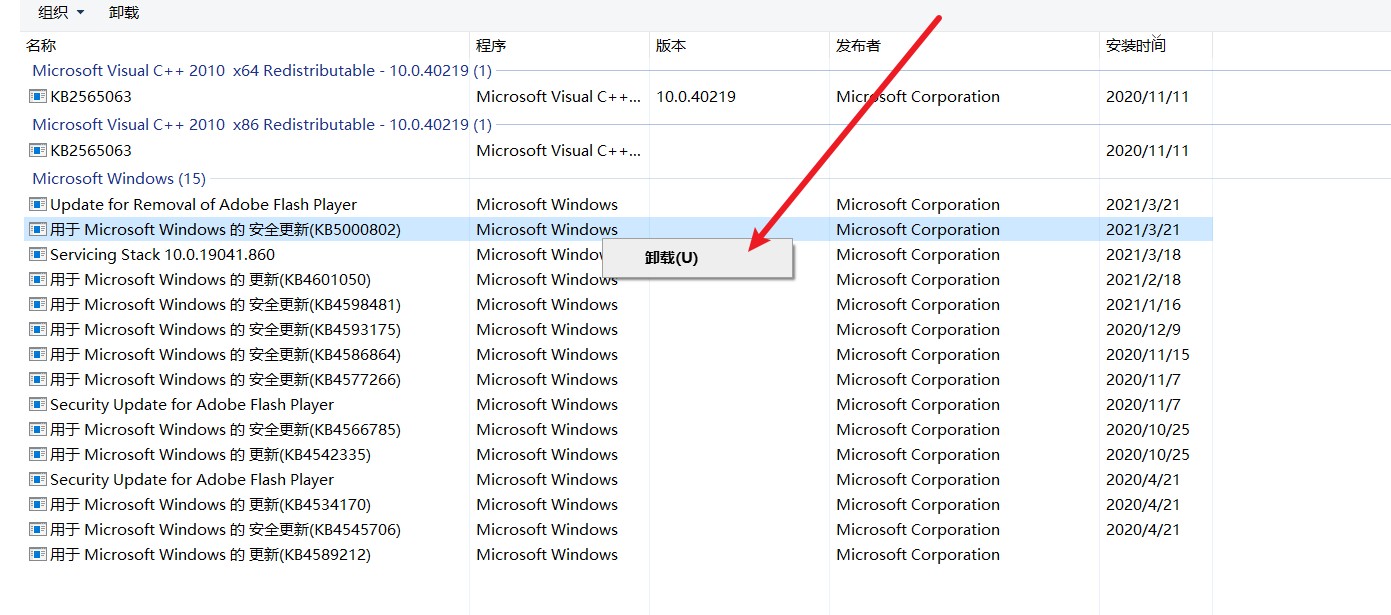Pick the icon of security update KB4586864
The image size is (1391, 615).
tap(38, 355)
